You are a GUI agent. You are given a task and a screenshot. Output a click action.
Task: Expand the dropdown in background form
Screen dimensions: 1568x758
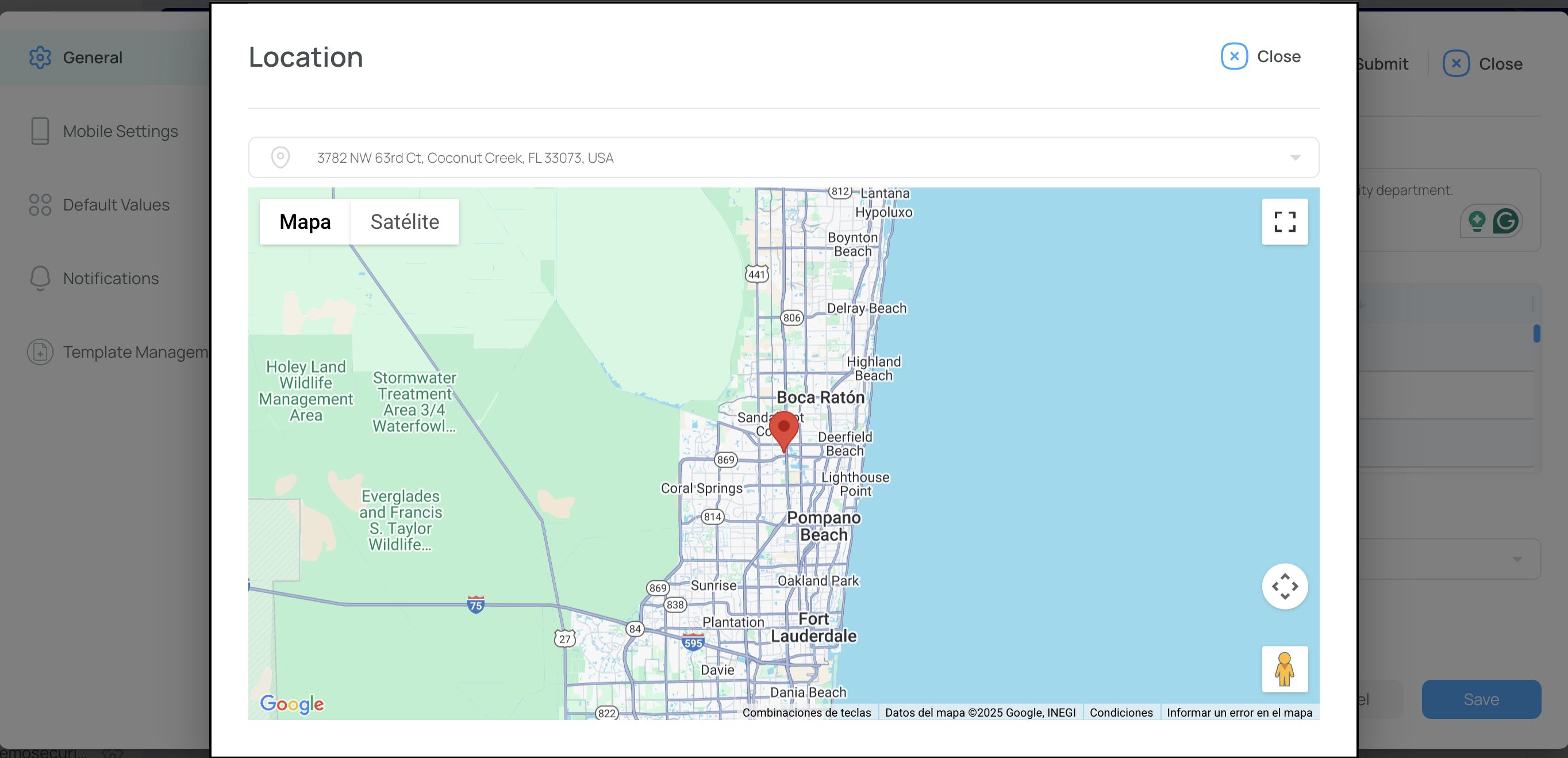[1517, 559]
